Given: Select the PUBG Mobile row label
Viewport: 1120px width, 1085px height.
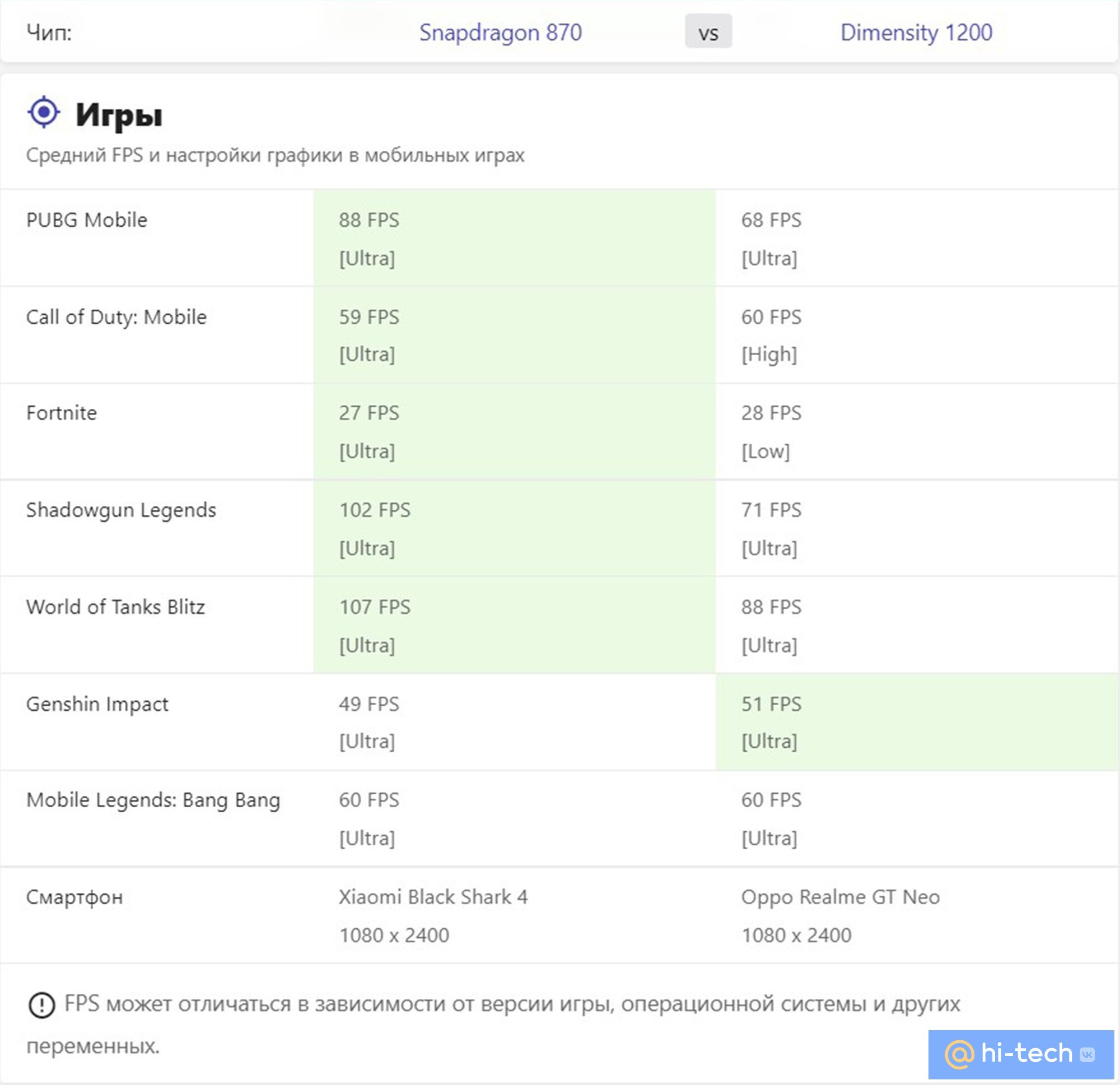Looking at the screenshot, I should point(87,220).
